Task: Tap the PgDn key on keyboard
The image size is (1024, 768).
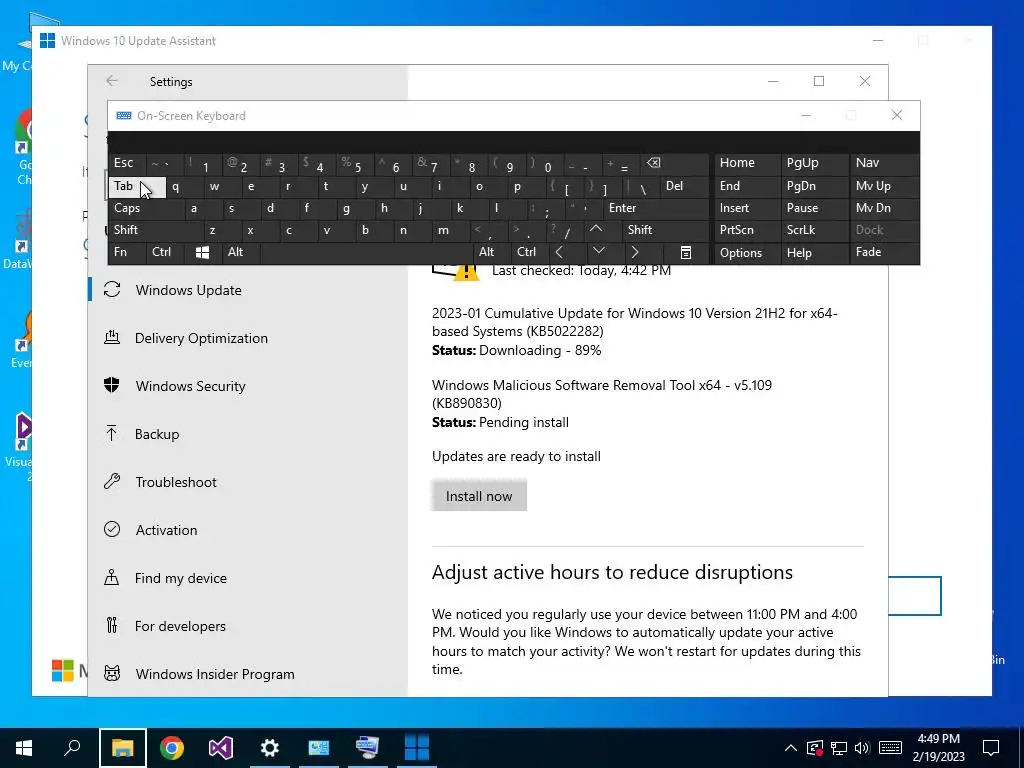Action: click(814, 187)
